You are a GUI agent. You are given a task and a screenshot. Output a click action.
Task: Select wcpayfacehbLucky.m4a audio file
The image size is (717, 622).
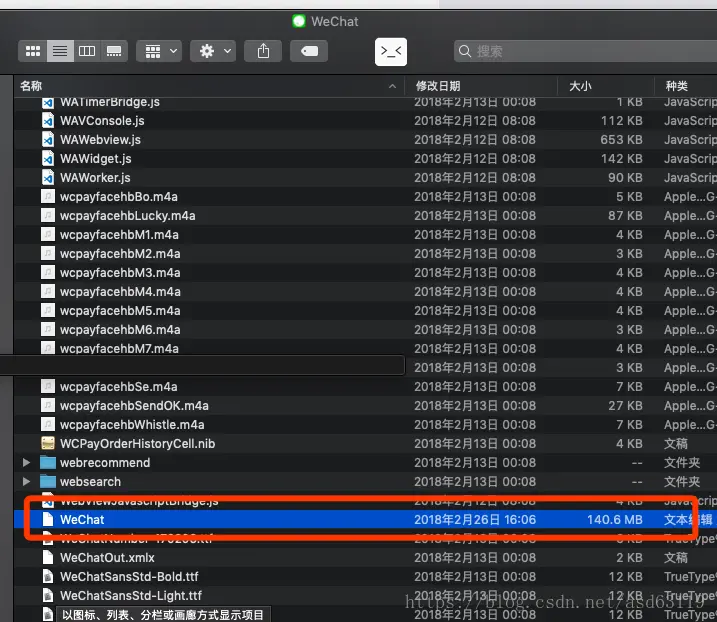click(x=128, y=215)
